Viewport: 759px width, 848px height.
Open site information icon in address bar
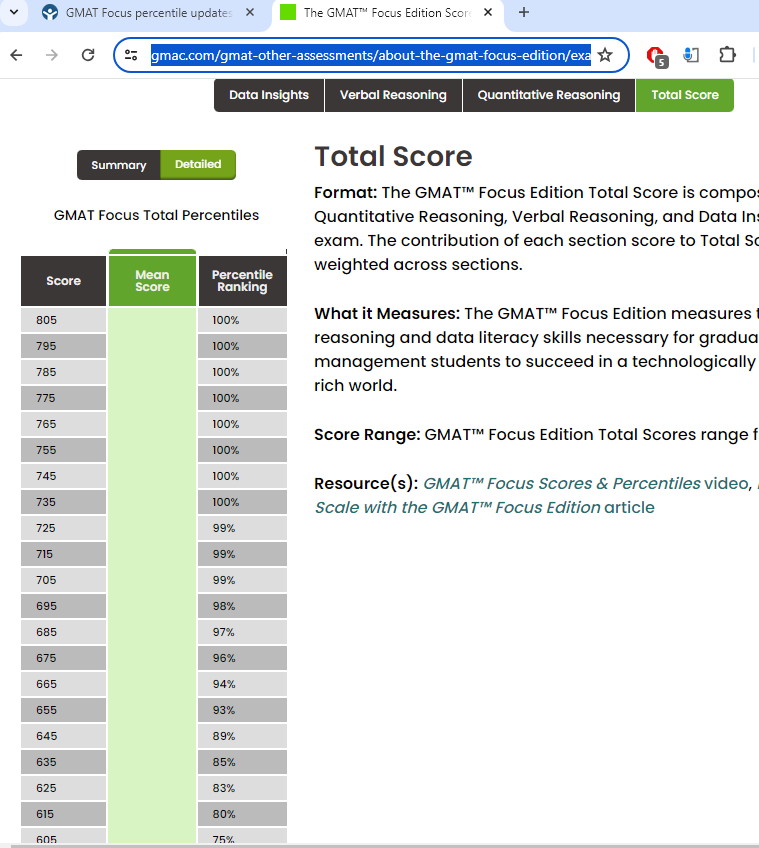(131, 55)
